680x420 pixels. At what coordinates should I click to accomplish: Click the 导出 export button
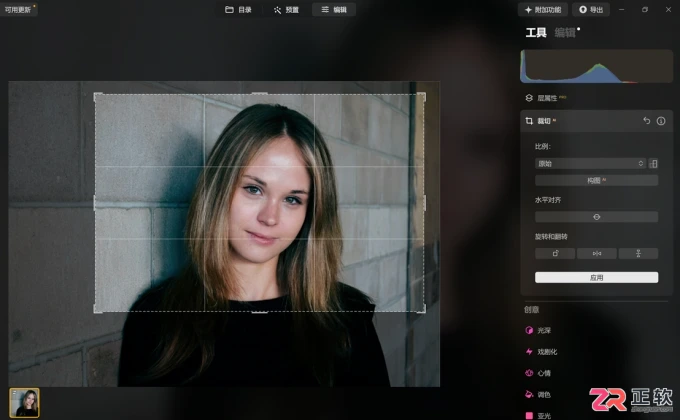(591, 10)
